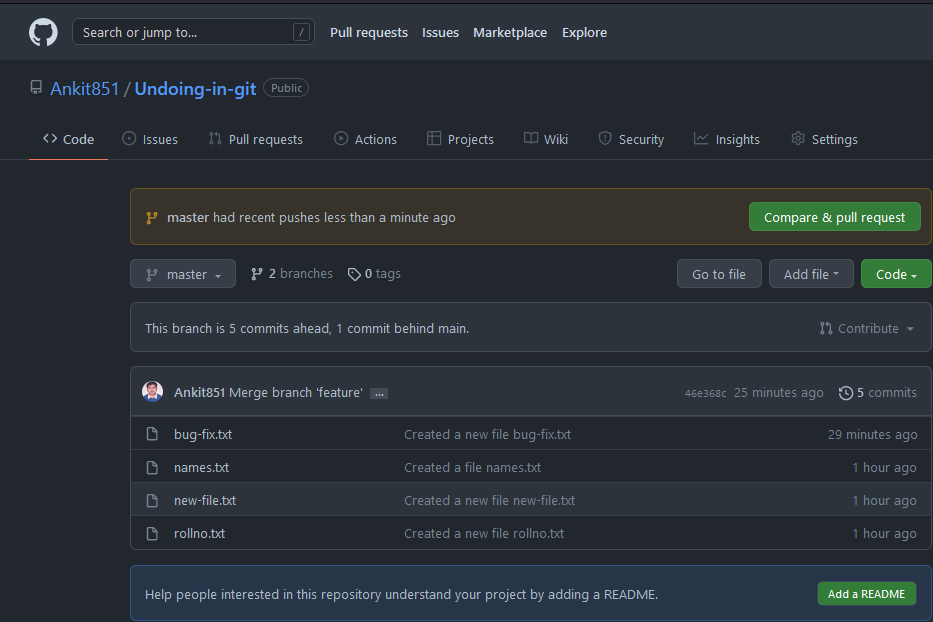Click file icon next to bug-fix.txt
The width and height of the screenshot is (933, 622).
point(153,435)
